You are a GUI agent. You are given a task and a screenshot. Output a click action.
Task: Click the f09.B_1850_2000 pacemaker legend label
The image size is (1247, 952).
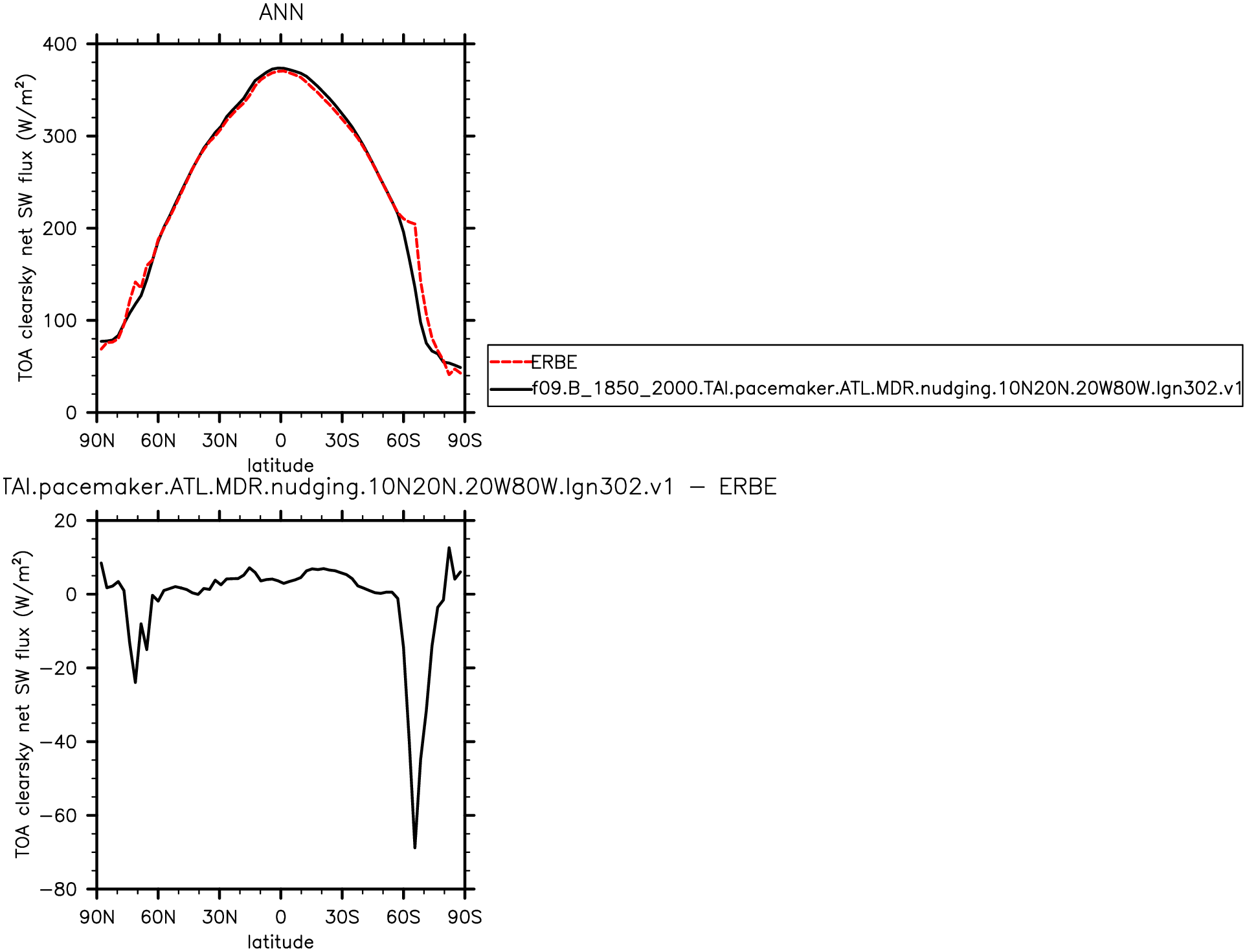(x=886, y=388)
